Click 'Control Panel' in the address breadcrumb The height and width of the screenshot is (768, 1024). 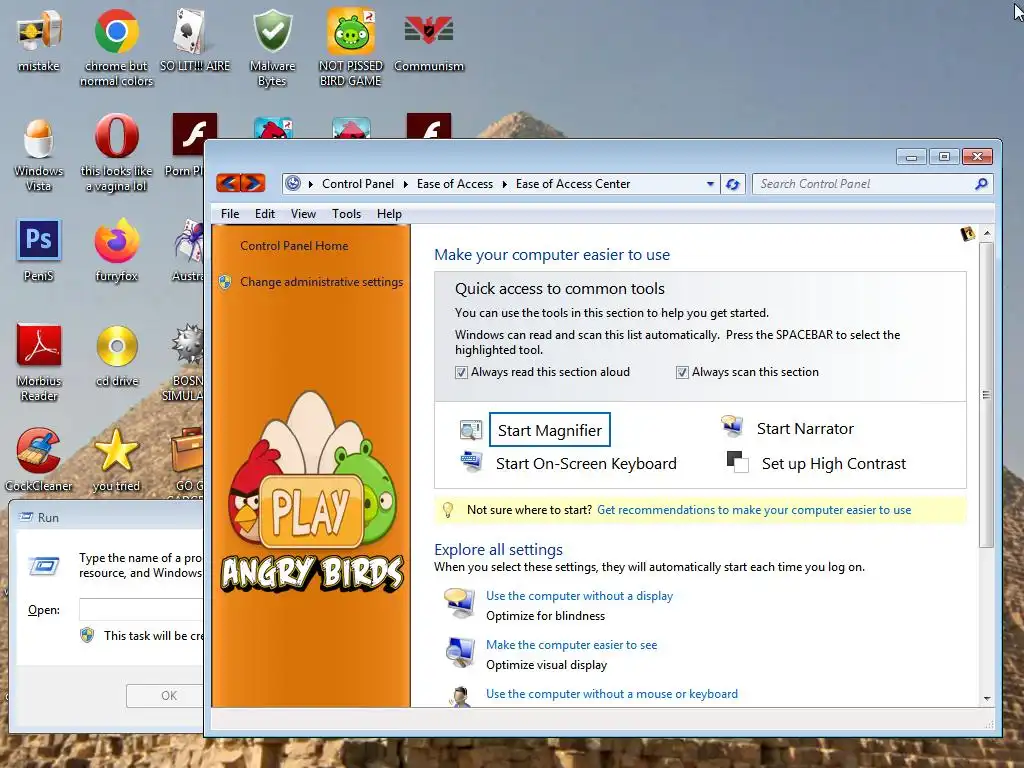coord(358,184)
